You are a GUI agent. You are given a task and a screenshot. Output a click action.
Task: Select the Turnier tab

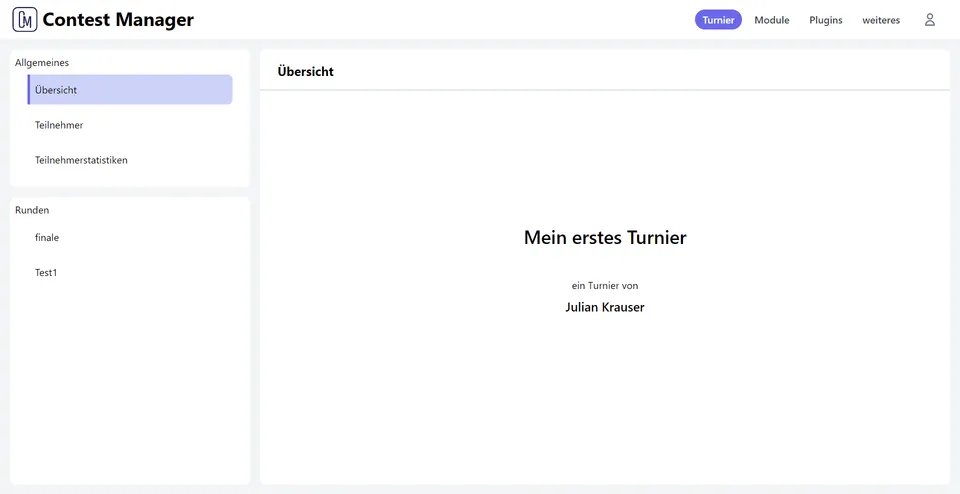718,20
